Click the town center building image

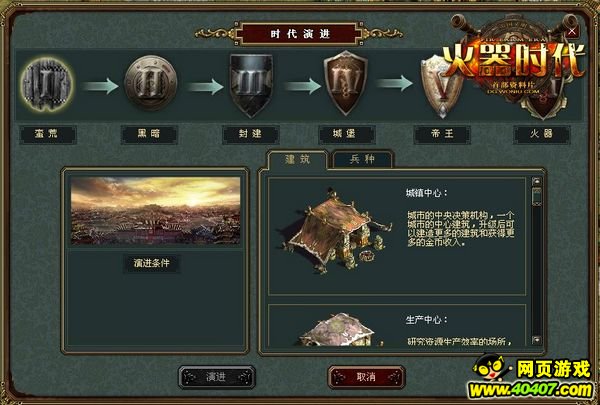pyautogui.click(x=337, y=231)
